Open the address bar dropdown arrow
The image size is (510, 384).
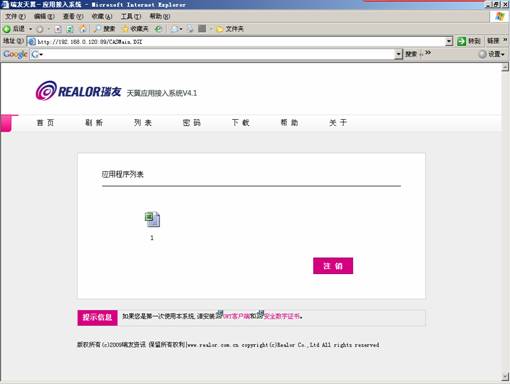(x=449, y=42)
